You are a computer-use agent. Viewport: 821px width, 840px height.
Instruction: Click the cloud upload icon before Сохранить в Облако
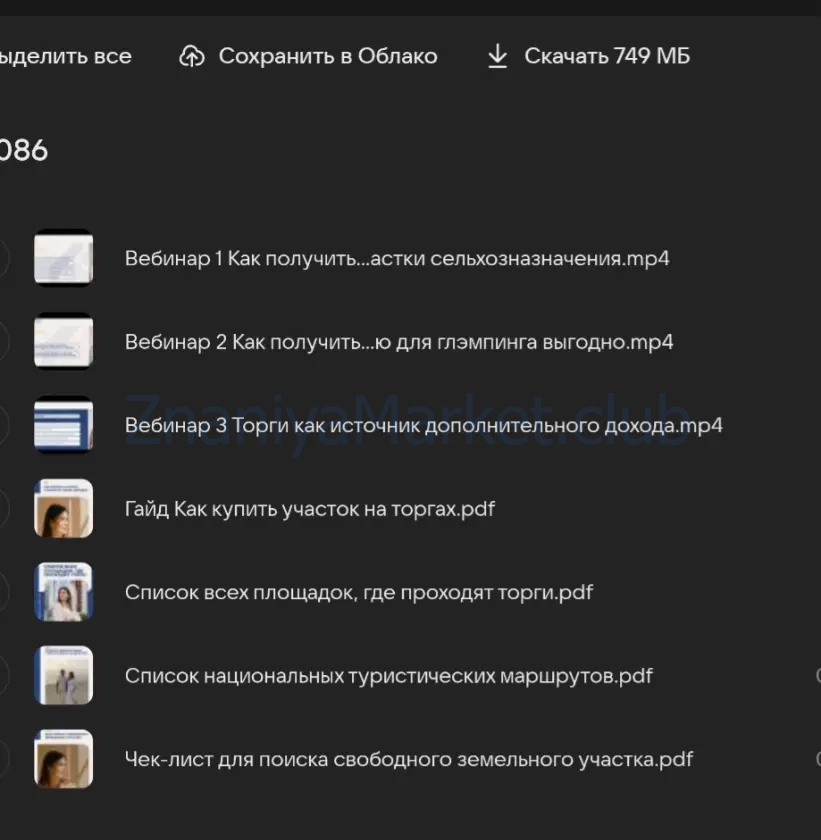point(194,56)
